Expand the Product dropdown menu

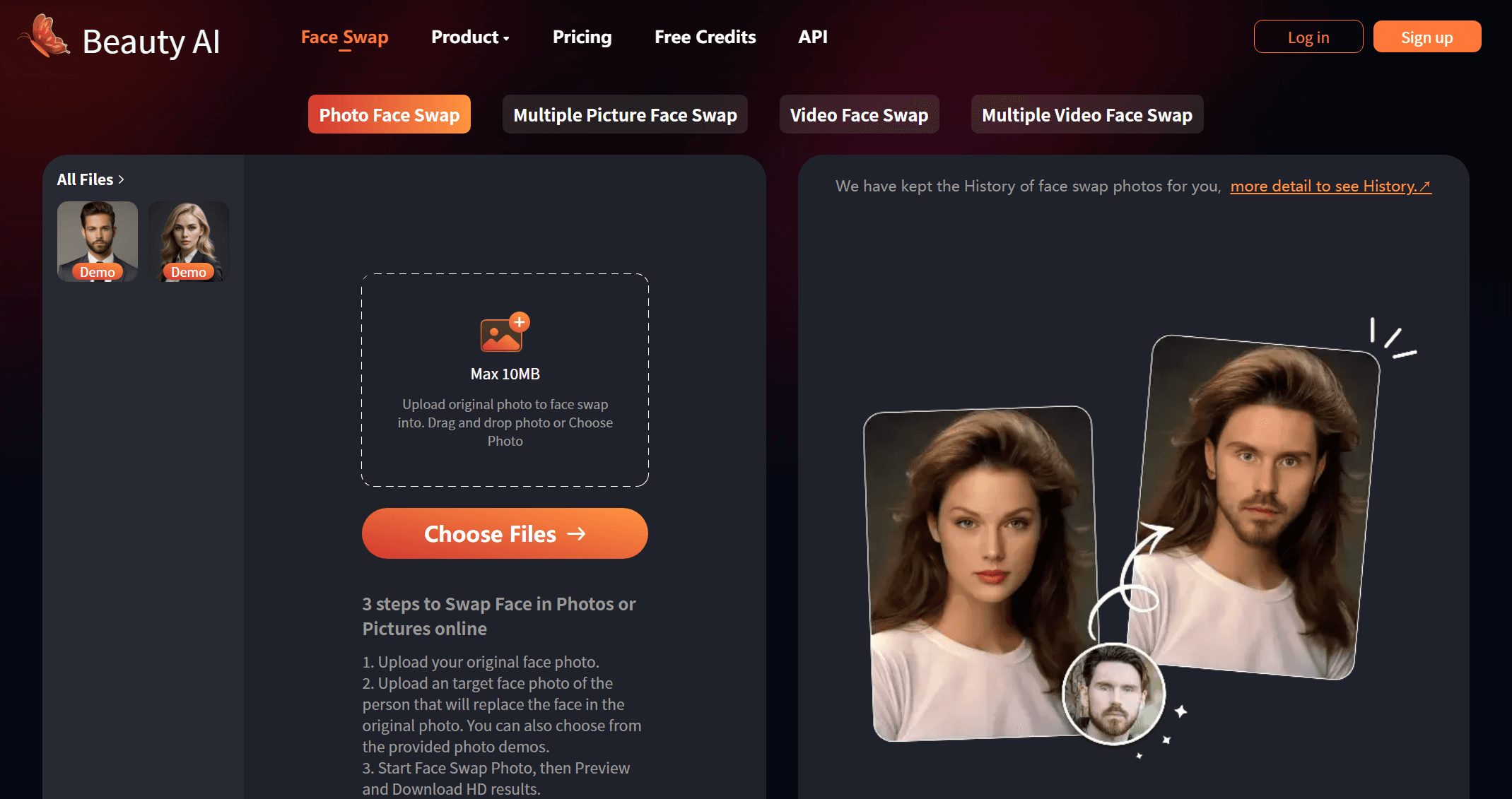pyautogui.click(x=470, y=37)
